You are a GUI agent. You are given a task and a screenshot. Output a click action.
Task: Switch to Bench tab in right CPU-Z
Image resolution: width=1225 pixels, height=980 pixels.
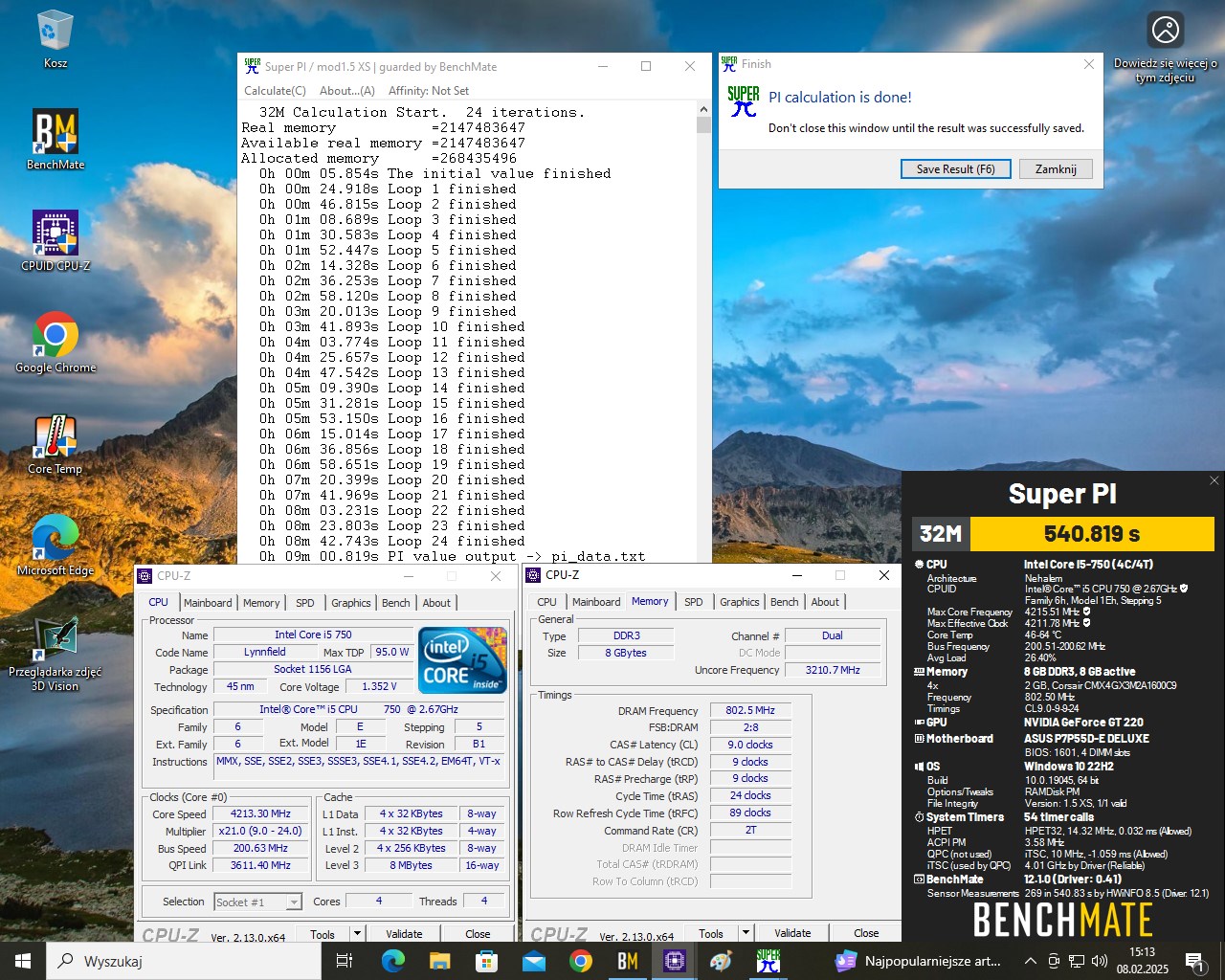tap(785, 602)
